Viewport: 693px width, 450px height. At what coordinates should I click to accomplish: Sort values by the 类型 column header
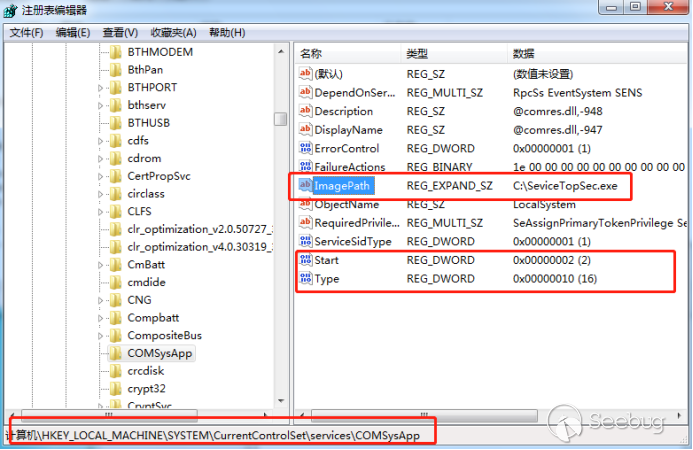pyautogui.click(x=454, y=54)
